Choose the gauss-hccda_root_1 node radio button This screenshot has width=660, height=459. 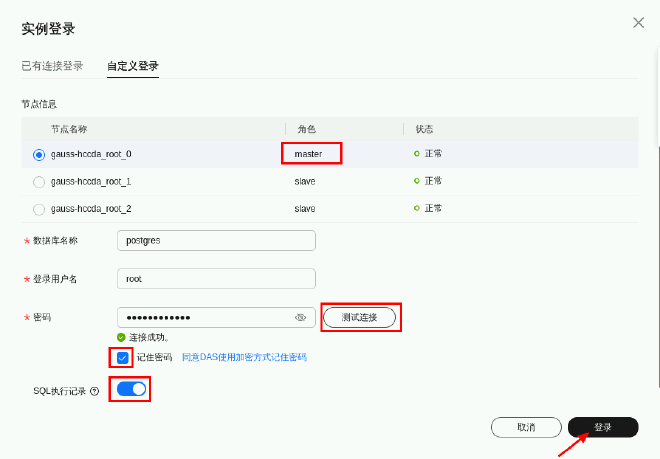[x=39, y=182]
